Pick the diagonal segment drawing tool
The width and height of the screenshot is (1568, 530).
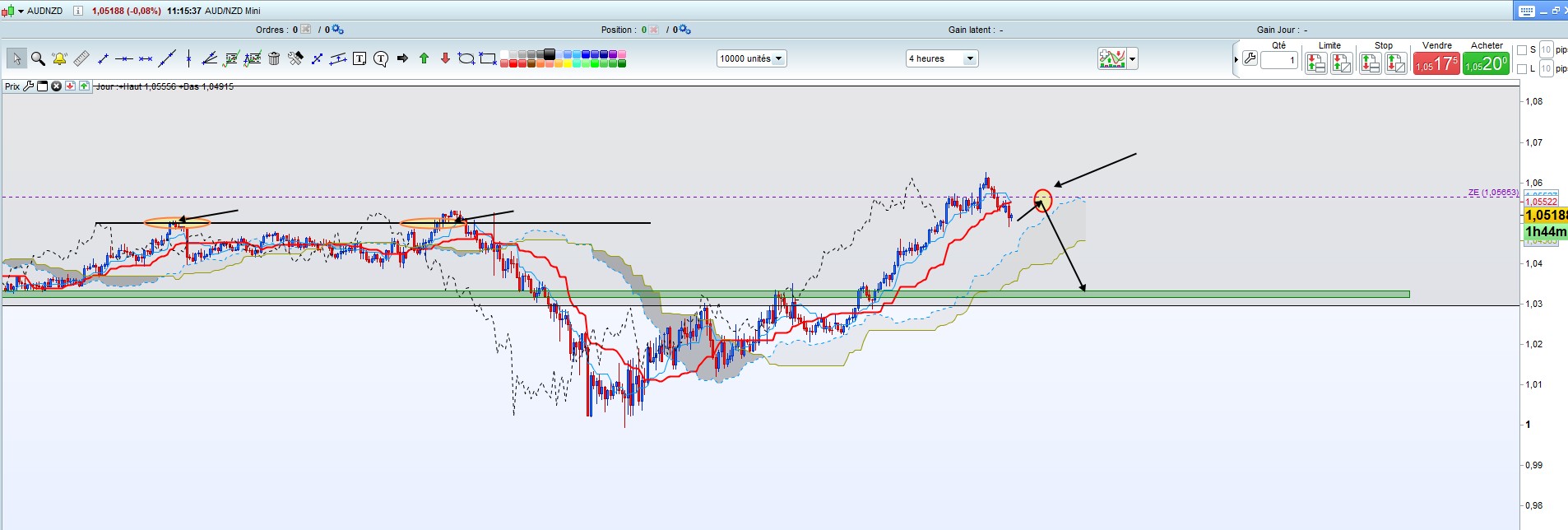(103, 58)
